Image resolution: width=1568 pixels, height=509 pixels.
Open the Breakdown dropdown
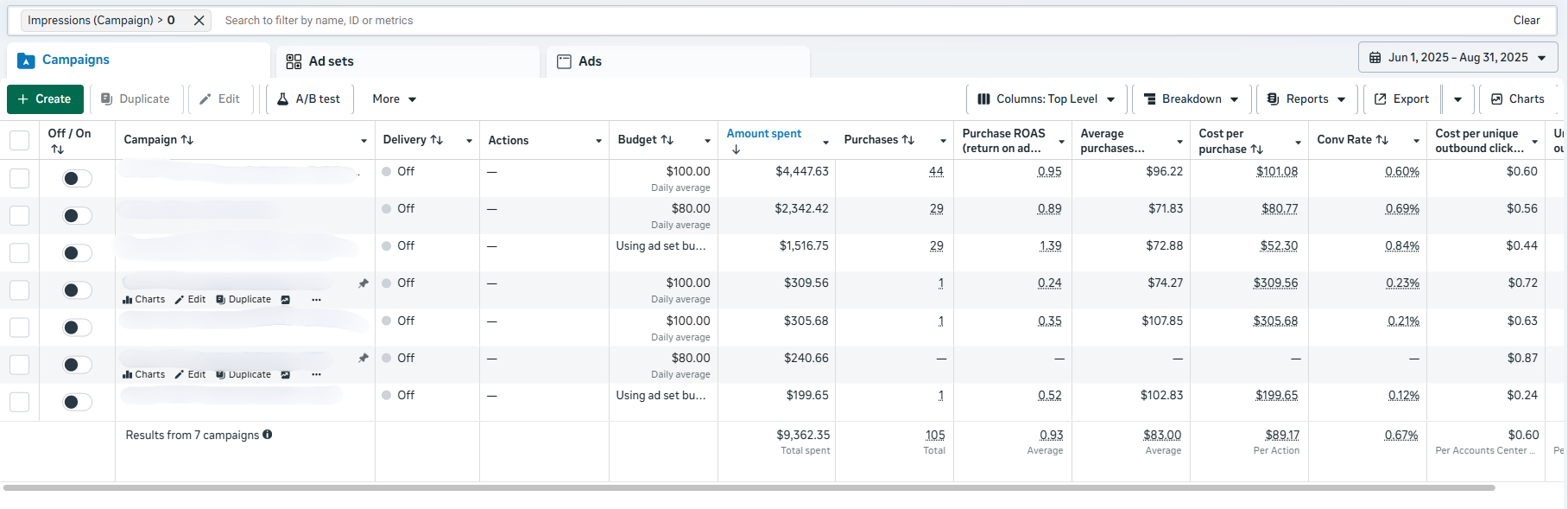pyautogui.click(x=1191, y=99)
